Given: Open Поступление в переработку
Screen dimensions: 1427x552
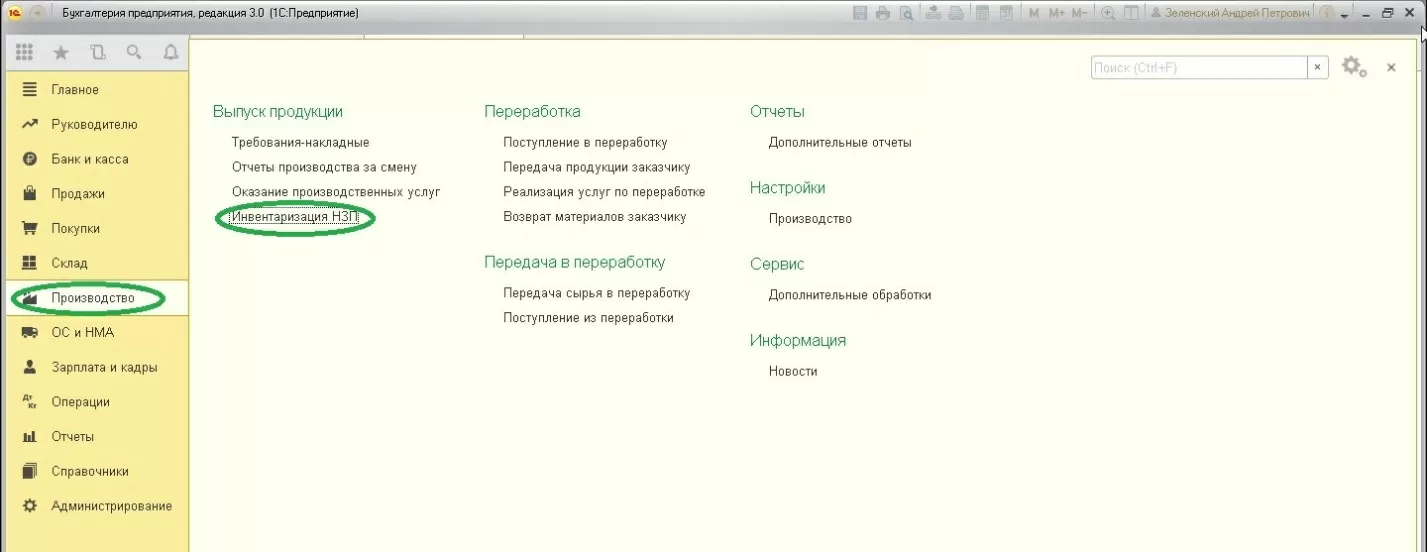Looking at the screenshot, I should [x=585, y=142].
